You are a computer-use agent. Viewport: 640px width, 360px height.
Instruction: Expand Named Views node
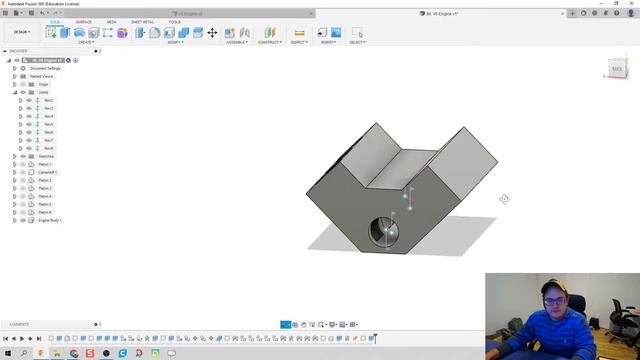(x=15, y=76)
